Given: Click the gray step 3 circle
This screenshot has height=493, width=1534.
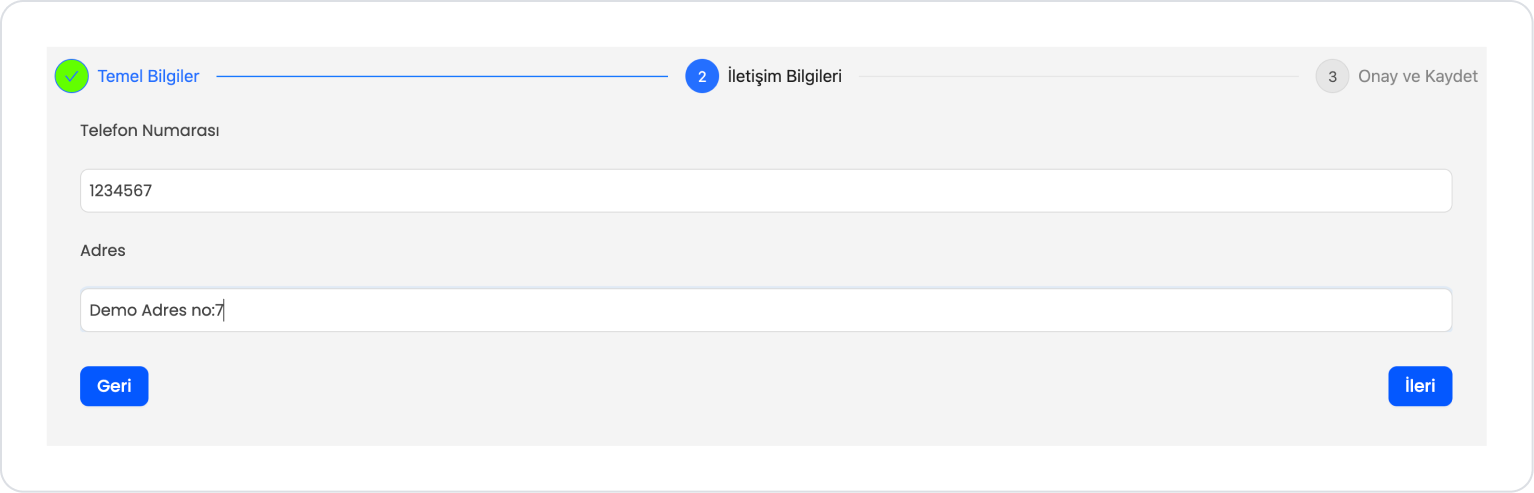Looking at the screenshot, I should [x=1332, y=76].
